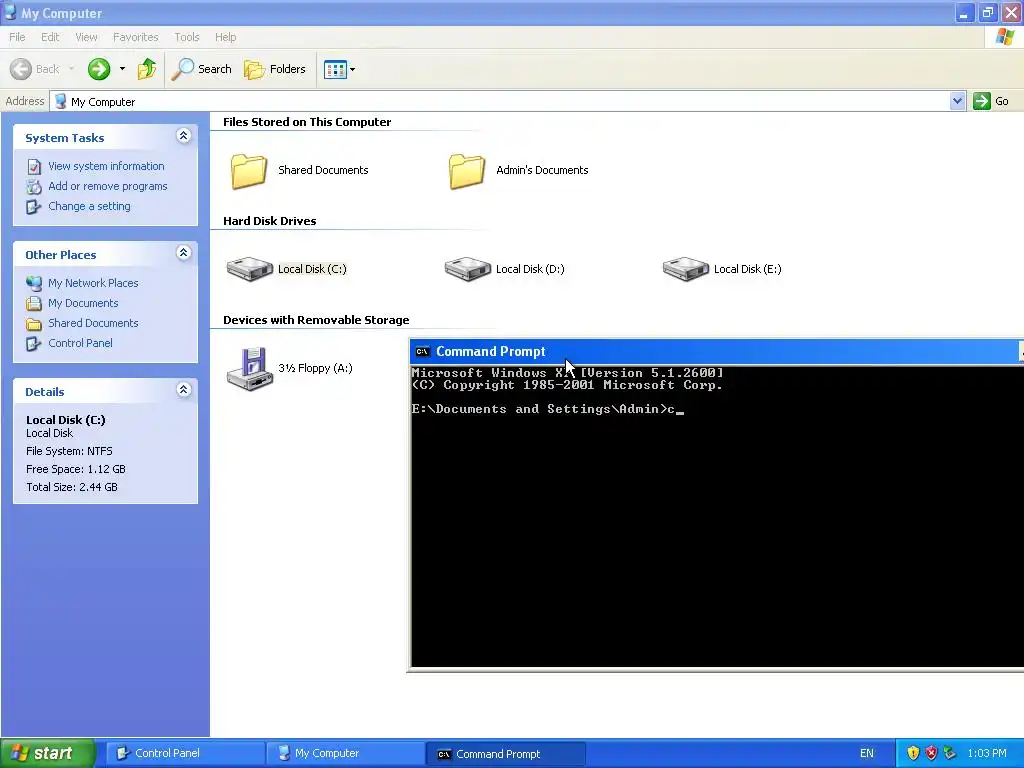This screenshot has height=768, width=1024.
Task: Click "File System: NTFS" detail text
Action: pyautogui.click(x=69, y=451)
